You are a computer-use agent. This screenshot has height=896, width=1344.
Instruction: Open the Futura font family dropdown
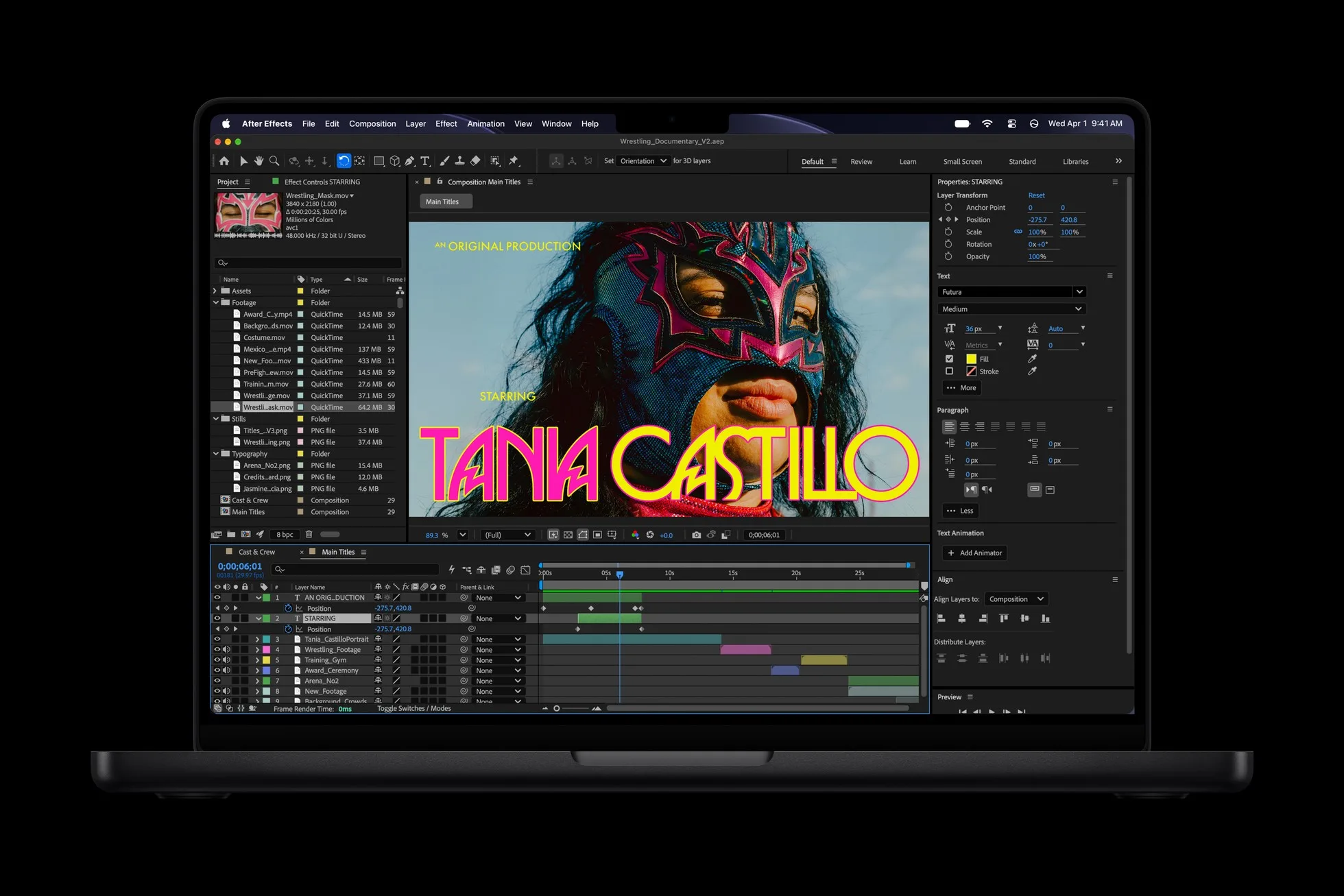pos(1079,291)
